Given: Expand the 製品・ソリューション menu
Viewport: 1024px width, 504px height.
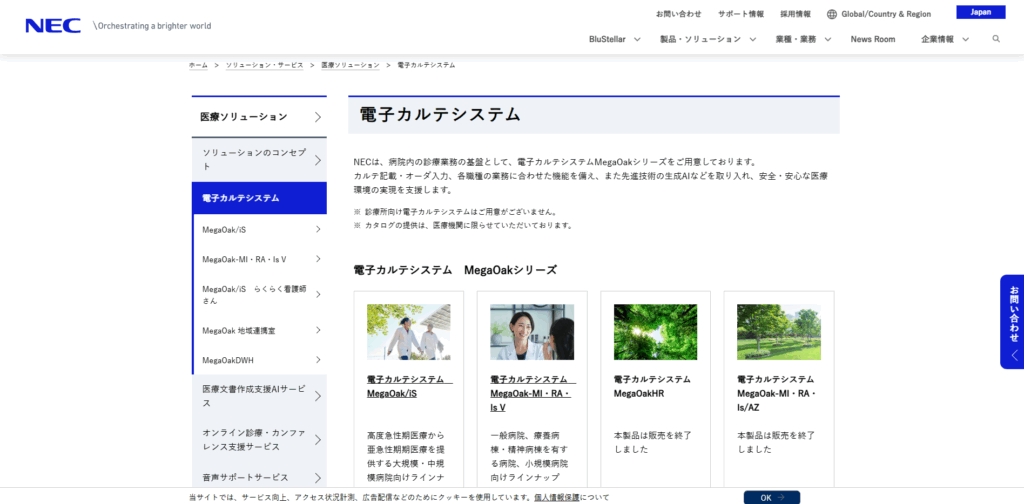Looking at the screenshot, I should [x=708, y=39].
